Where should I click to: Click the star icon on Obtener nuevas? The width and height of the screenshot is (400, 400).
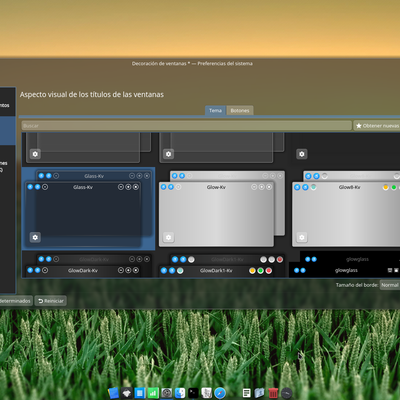pyautogui.click(x=359, y=126)
